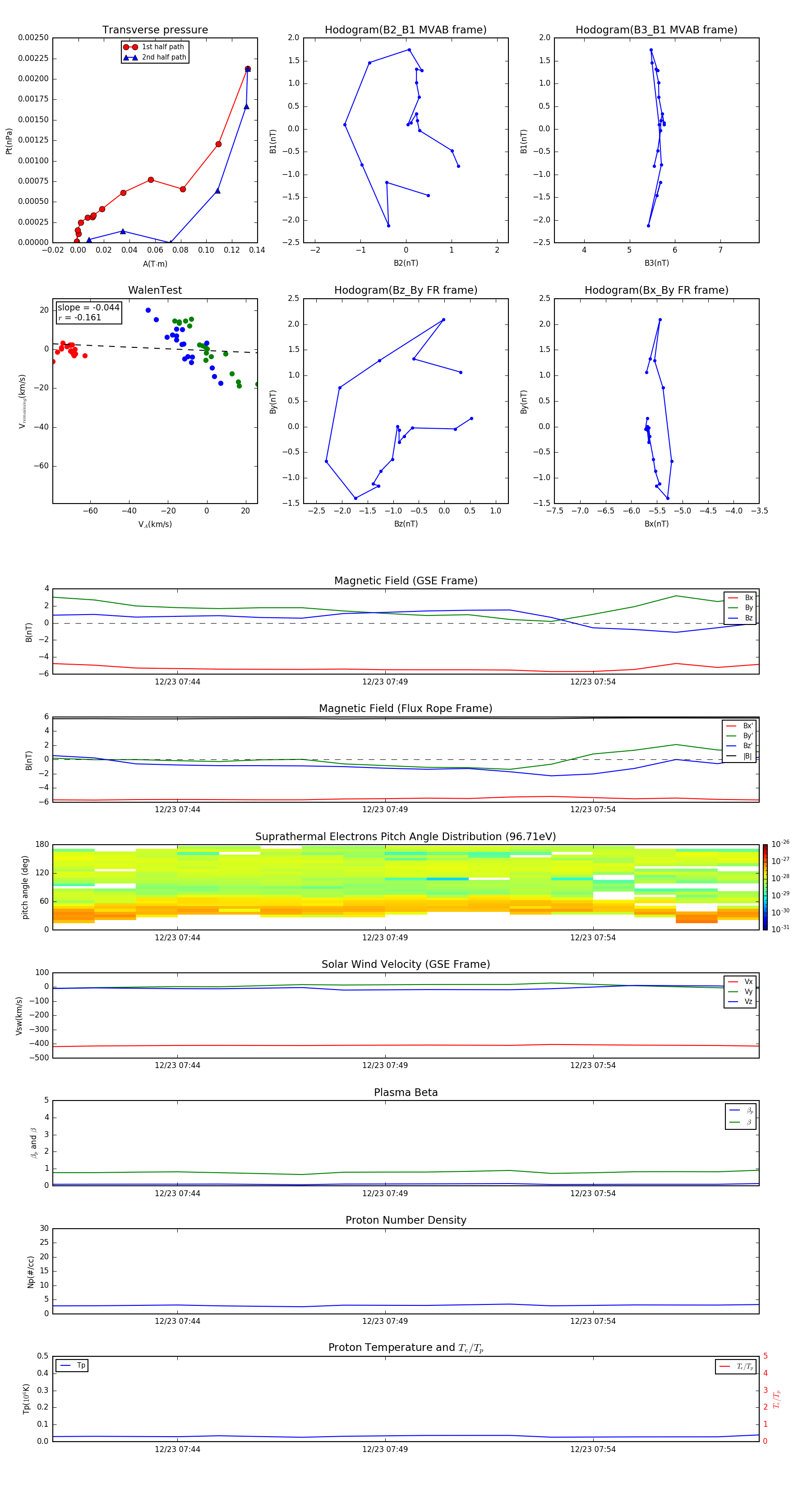Click the "B2(nT)" x-axis label
This screenshot has height=1489, width=812.
point(406,264)
